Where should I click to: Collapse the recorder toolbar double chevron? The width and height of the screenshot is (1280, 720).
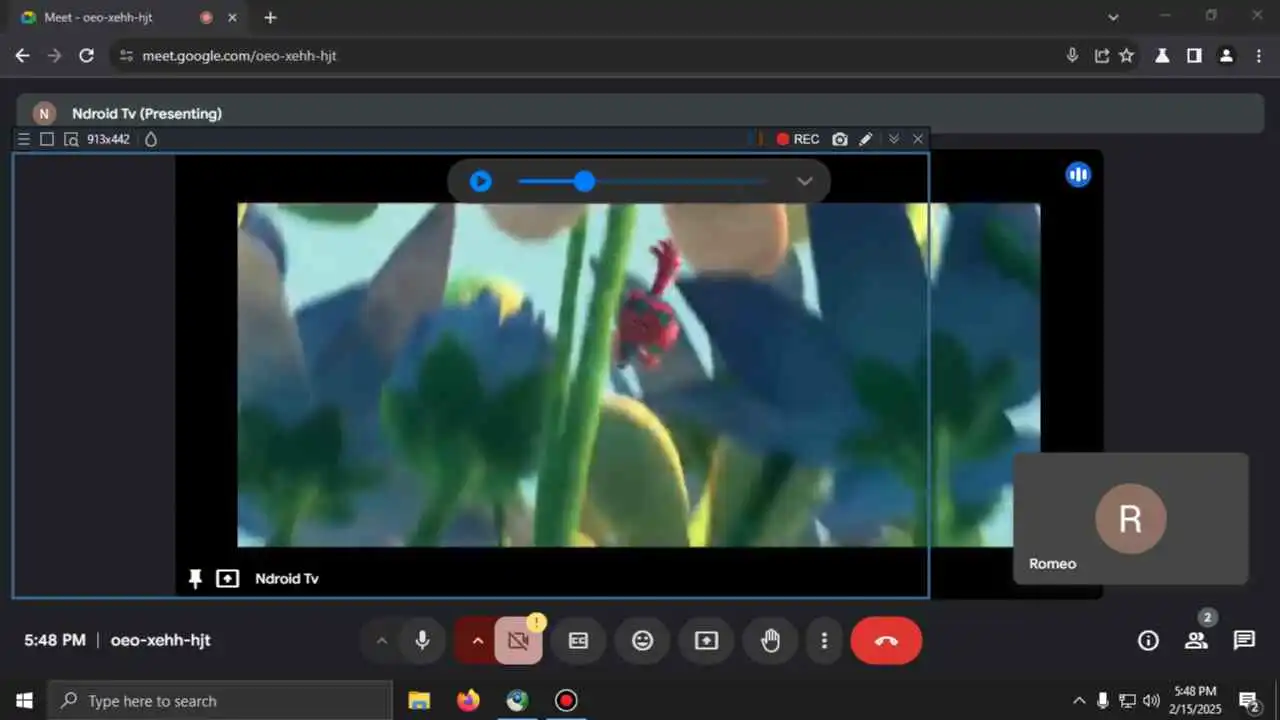tap(894, 139)
